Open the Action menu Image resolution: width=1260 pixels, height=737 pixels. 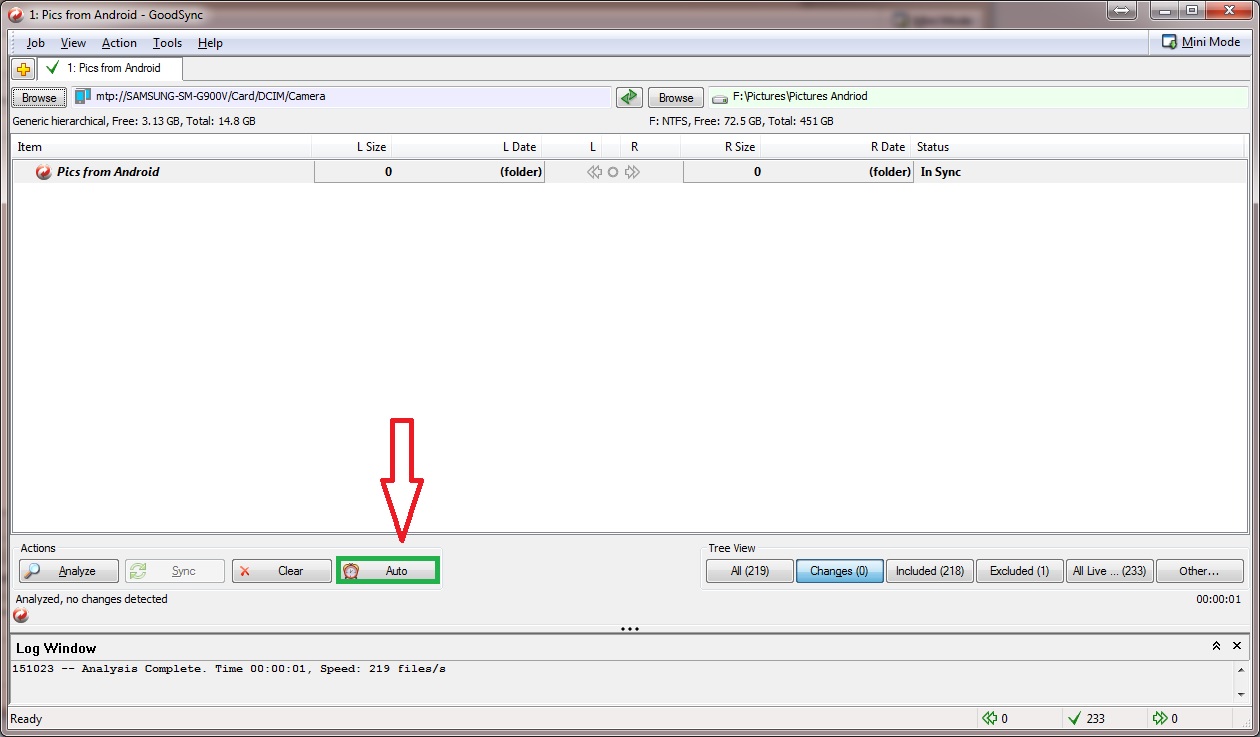coord(119,43)
